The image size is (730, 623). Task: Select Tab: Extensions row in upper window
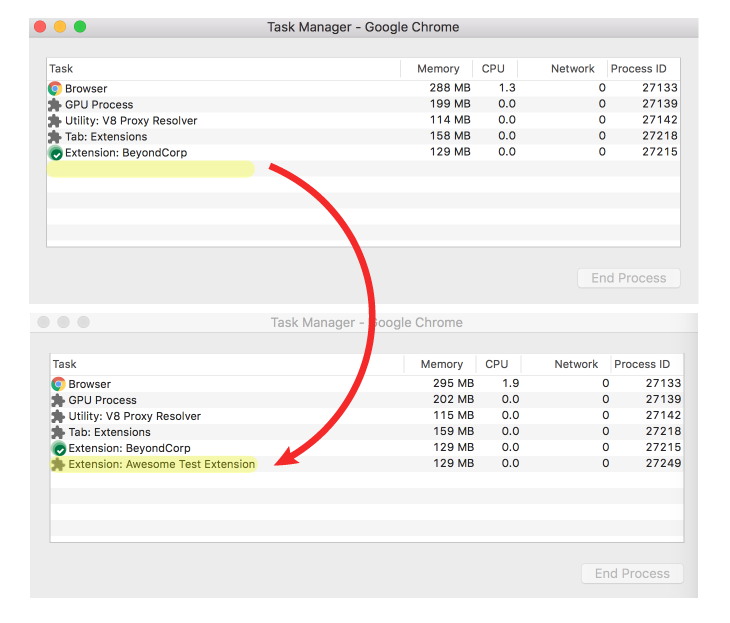tap(363, 136)
